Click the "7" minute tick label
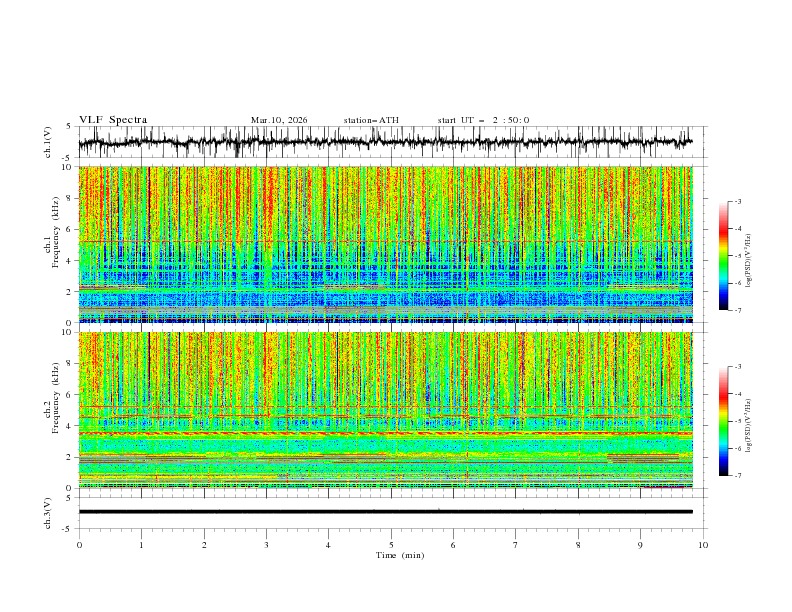 click(x=516, y=545)
